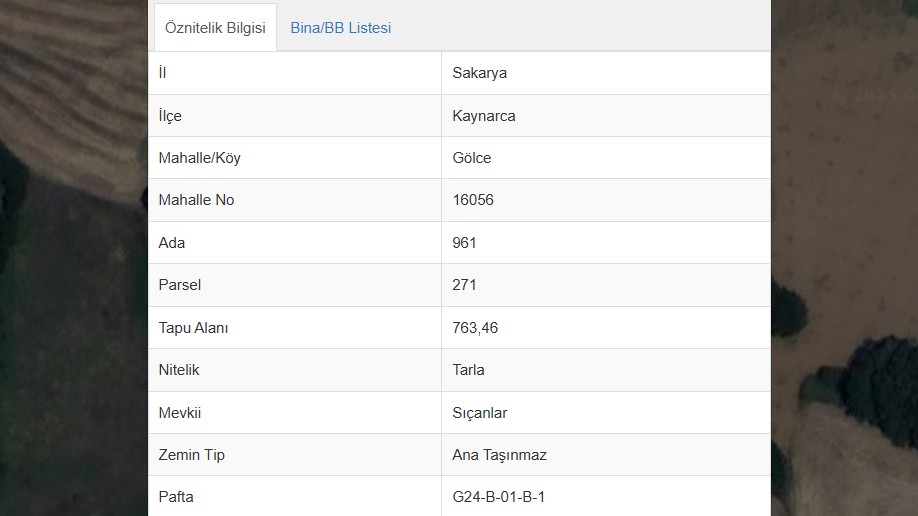918x516 pixels.
Task: Click the Mahalle No value 16056
Action: (x=472, y=200)
